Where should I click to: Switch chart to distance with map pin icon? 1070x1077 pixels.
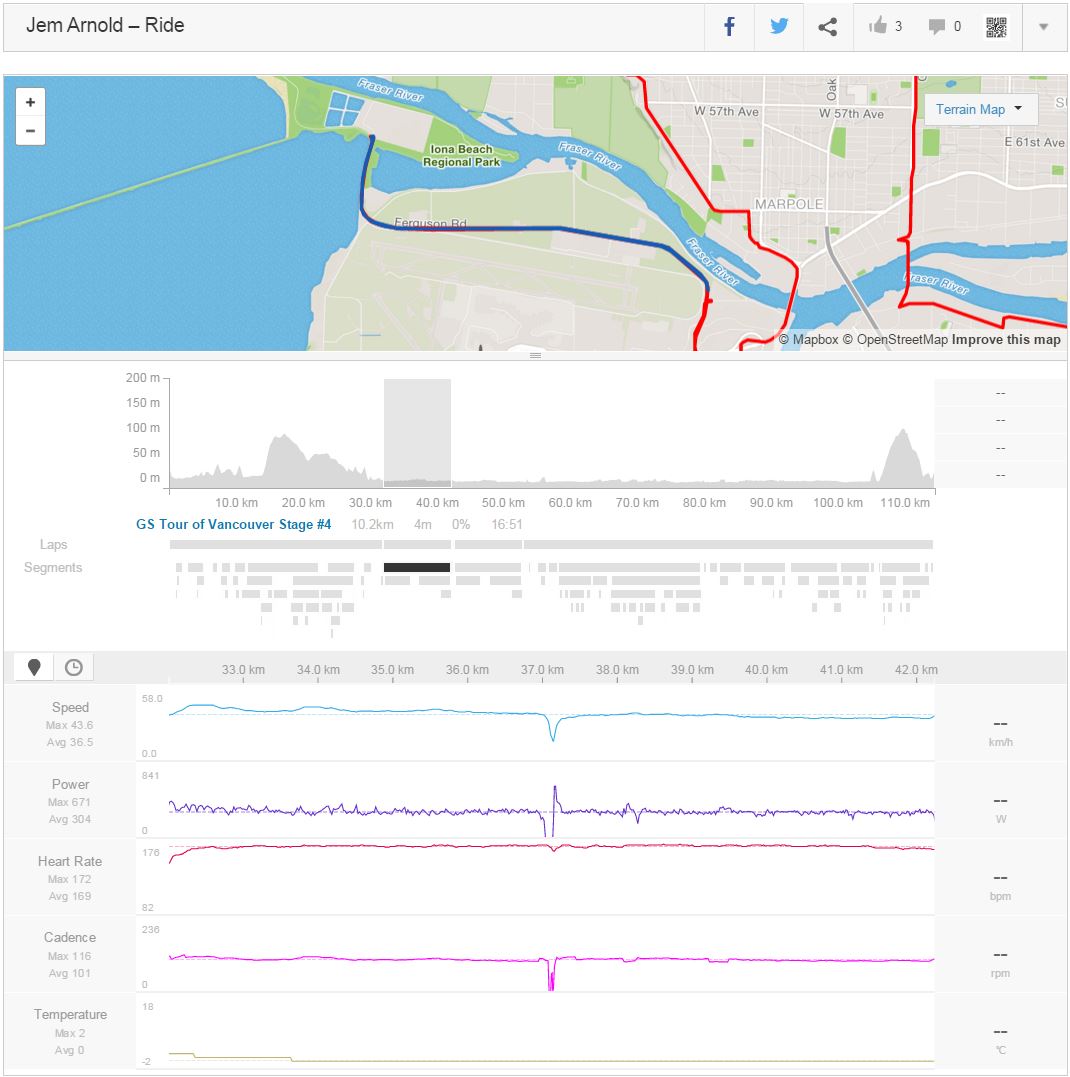pyautogui.click(x=32, y=666)
